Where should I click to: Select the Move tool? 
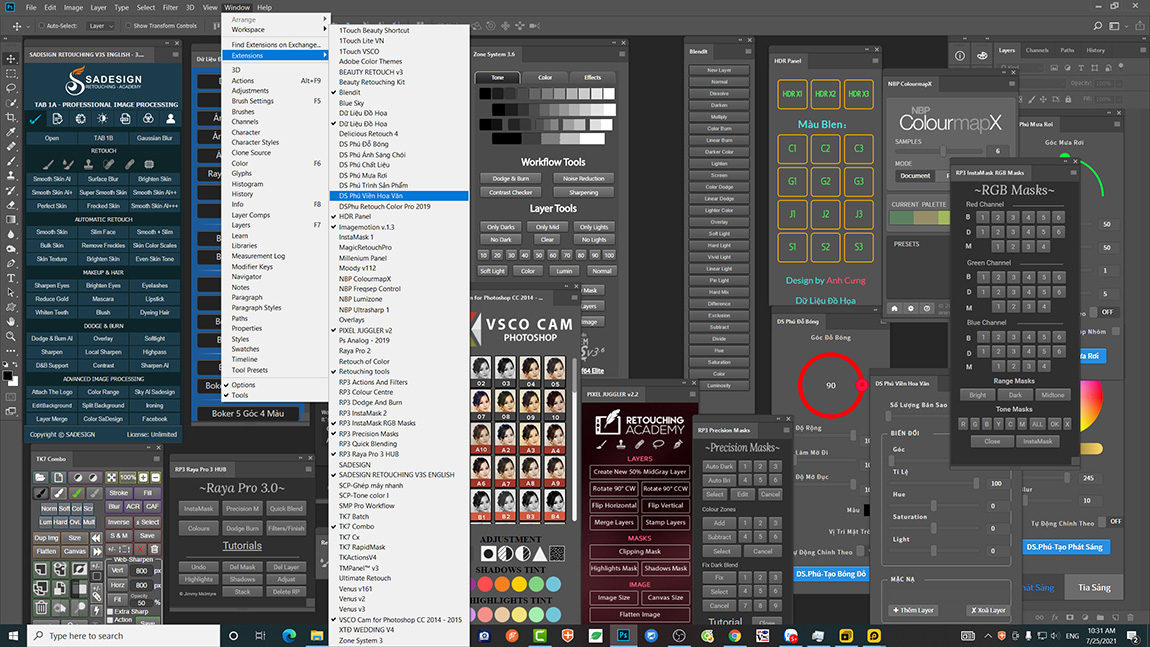pos(11,59)
